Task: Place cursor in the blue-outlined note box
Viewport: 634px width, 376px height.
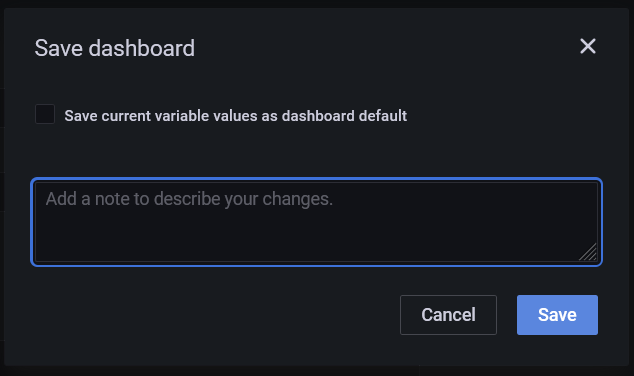Action: (316, 222)
